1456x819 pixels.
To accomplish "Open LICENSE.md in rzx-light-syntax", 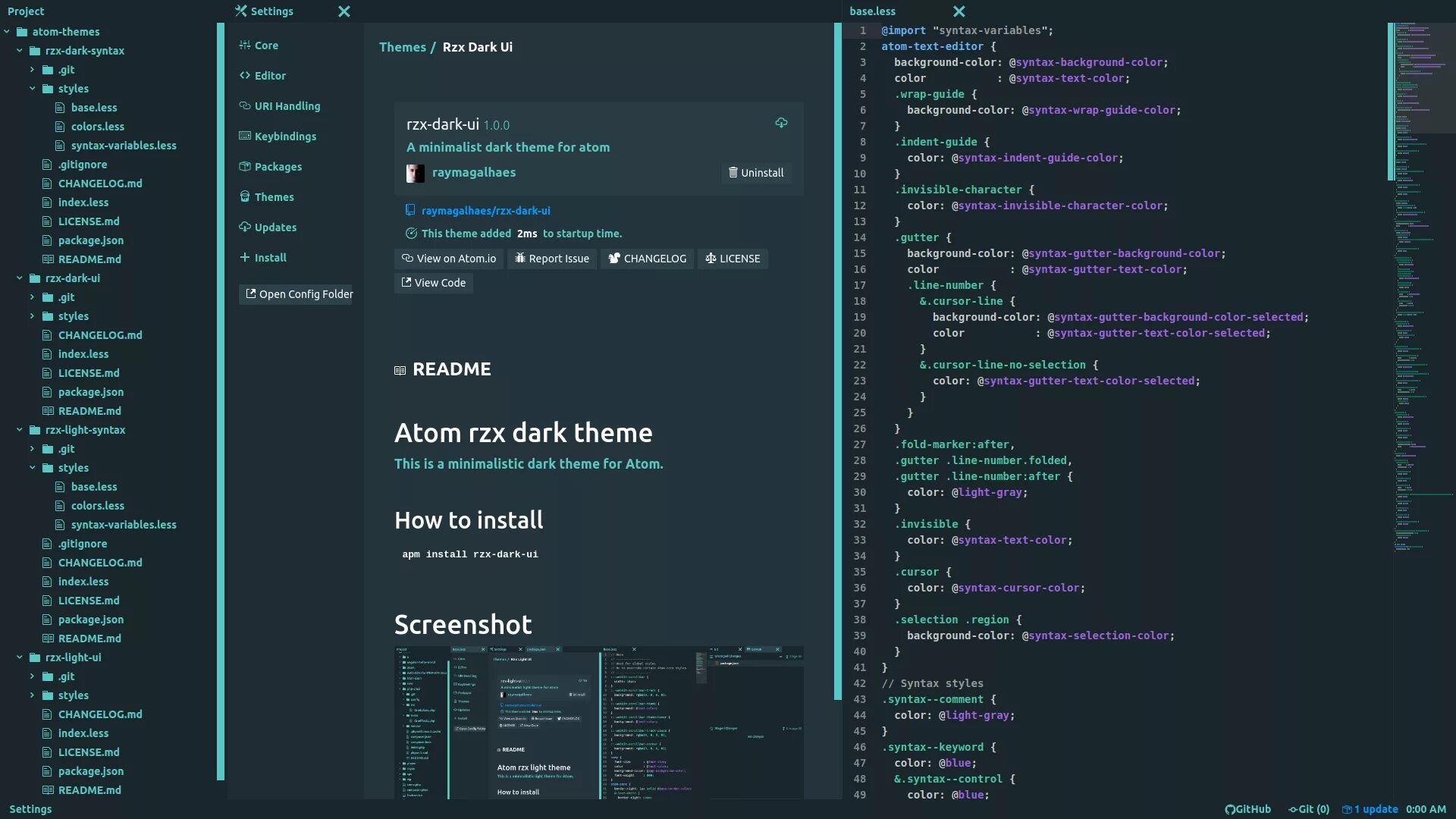I will click(x=89, y=601).
